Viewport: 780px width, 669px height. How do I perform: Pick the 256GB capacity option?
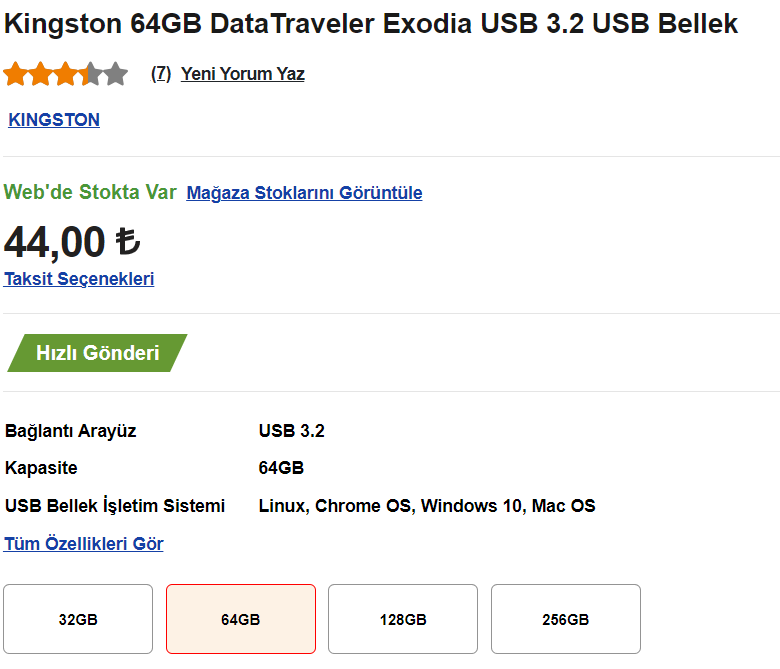[566, 619]
